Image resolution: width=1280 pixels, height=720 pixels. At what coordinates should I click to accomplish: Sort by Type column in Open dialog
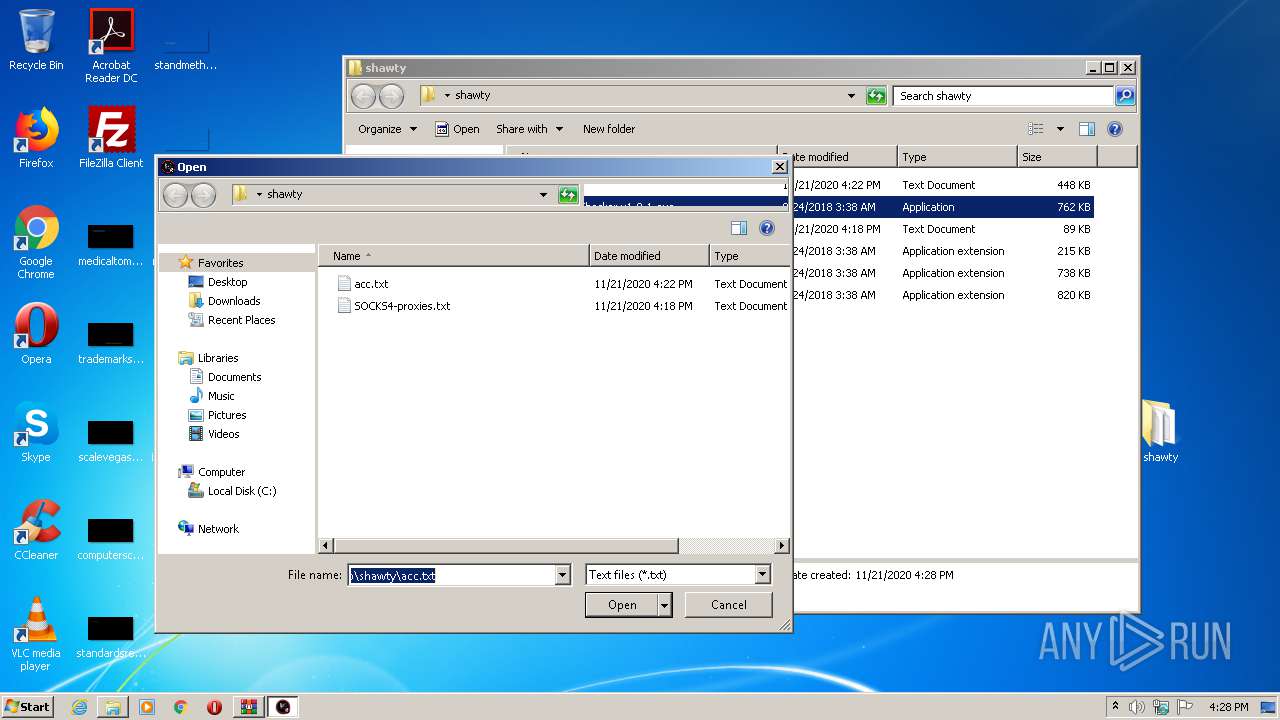click(x=749, y=256)
